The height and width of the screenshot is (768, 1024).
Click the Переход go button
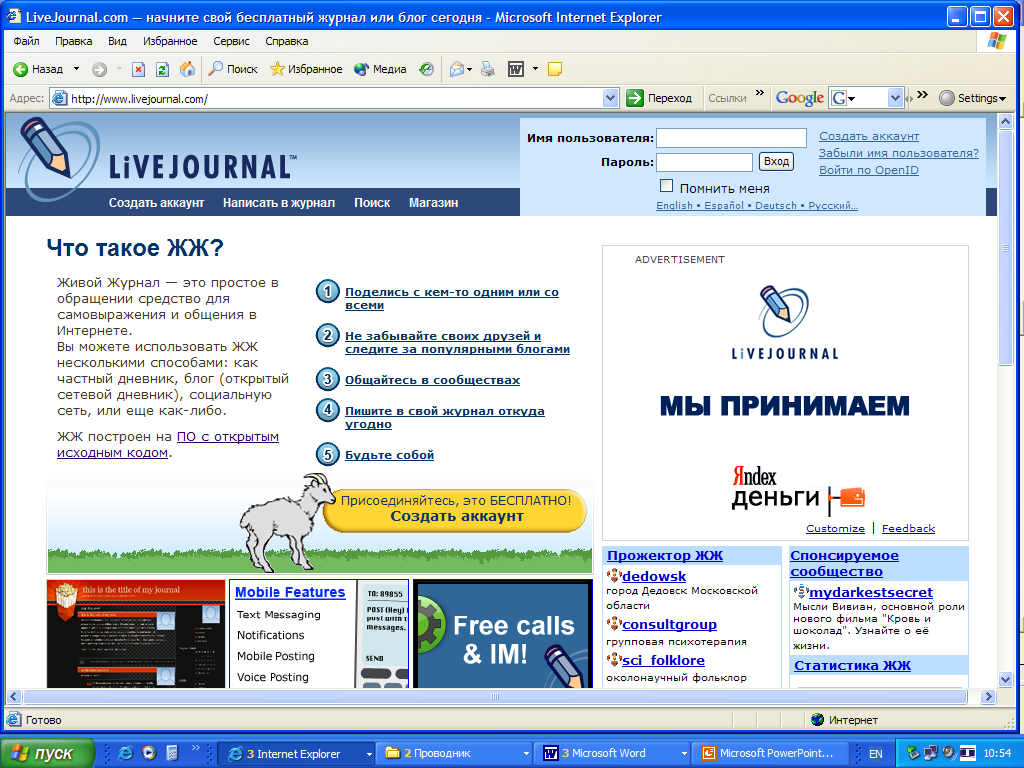coord(659,98)
